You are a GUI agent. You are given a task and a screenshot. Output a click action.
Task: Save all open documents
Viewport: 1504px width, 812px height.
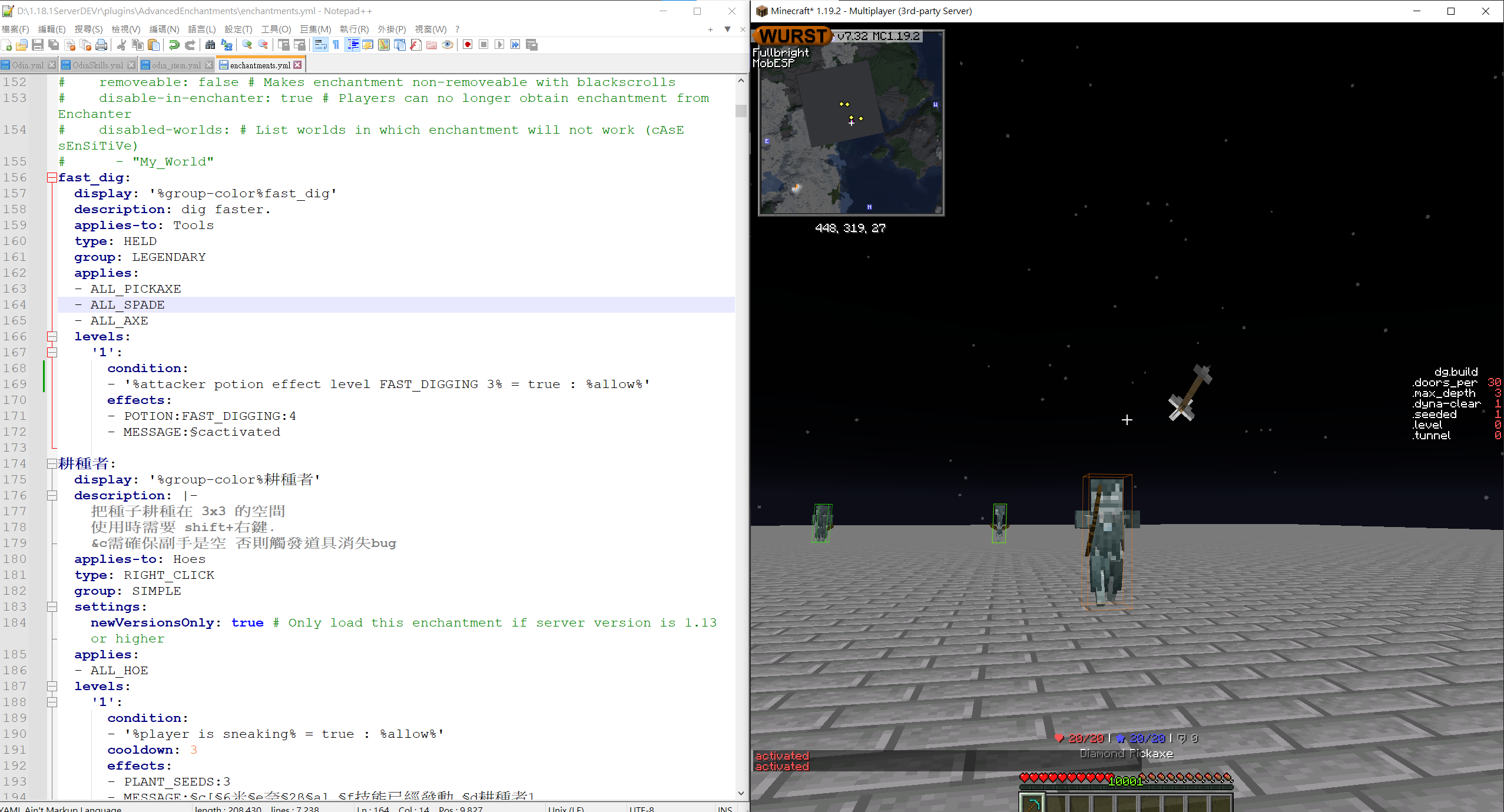pos(54,45)
